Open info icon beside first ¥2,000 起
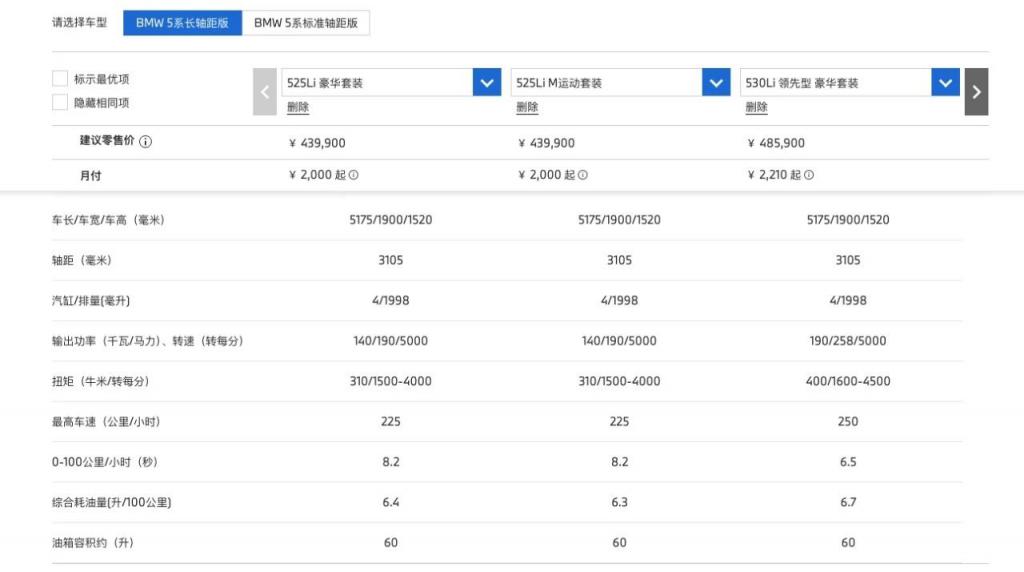The image size is (1024, 572). 353,175
